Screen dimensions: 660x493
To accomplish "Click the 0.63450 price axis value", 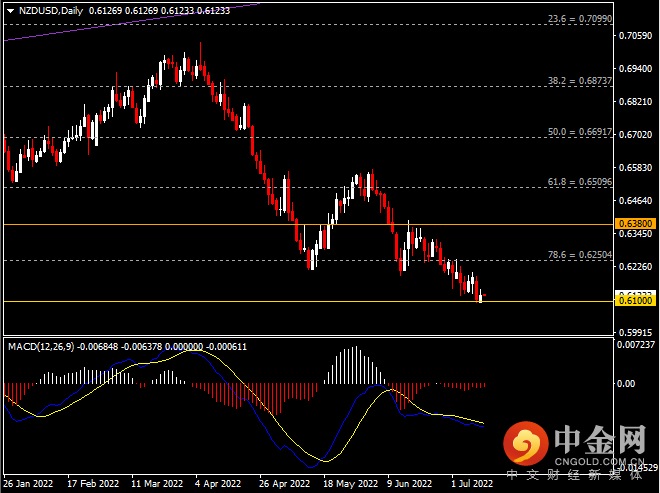I will pyautogui.click(x=635, y=234).
